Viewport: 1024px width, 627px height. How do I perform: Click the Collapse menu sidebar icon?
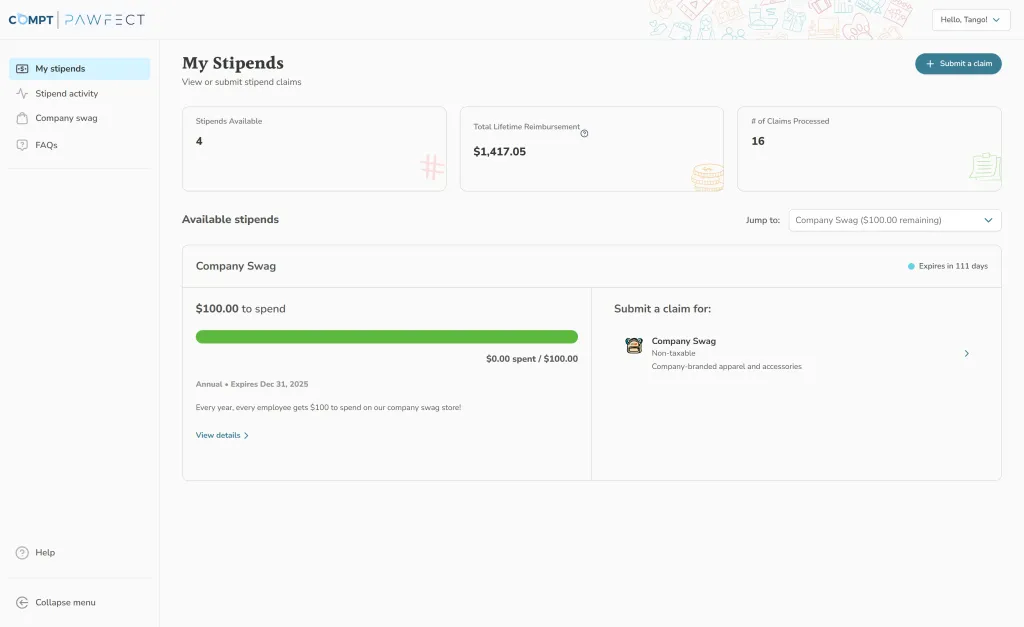click(x=22, y=602)
